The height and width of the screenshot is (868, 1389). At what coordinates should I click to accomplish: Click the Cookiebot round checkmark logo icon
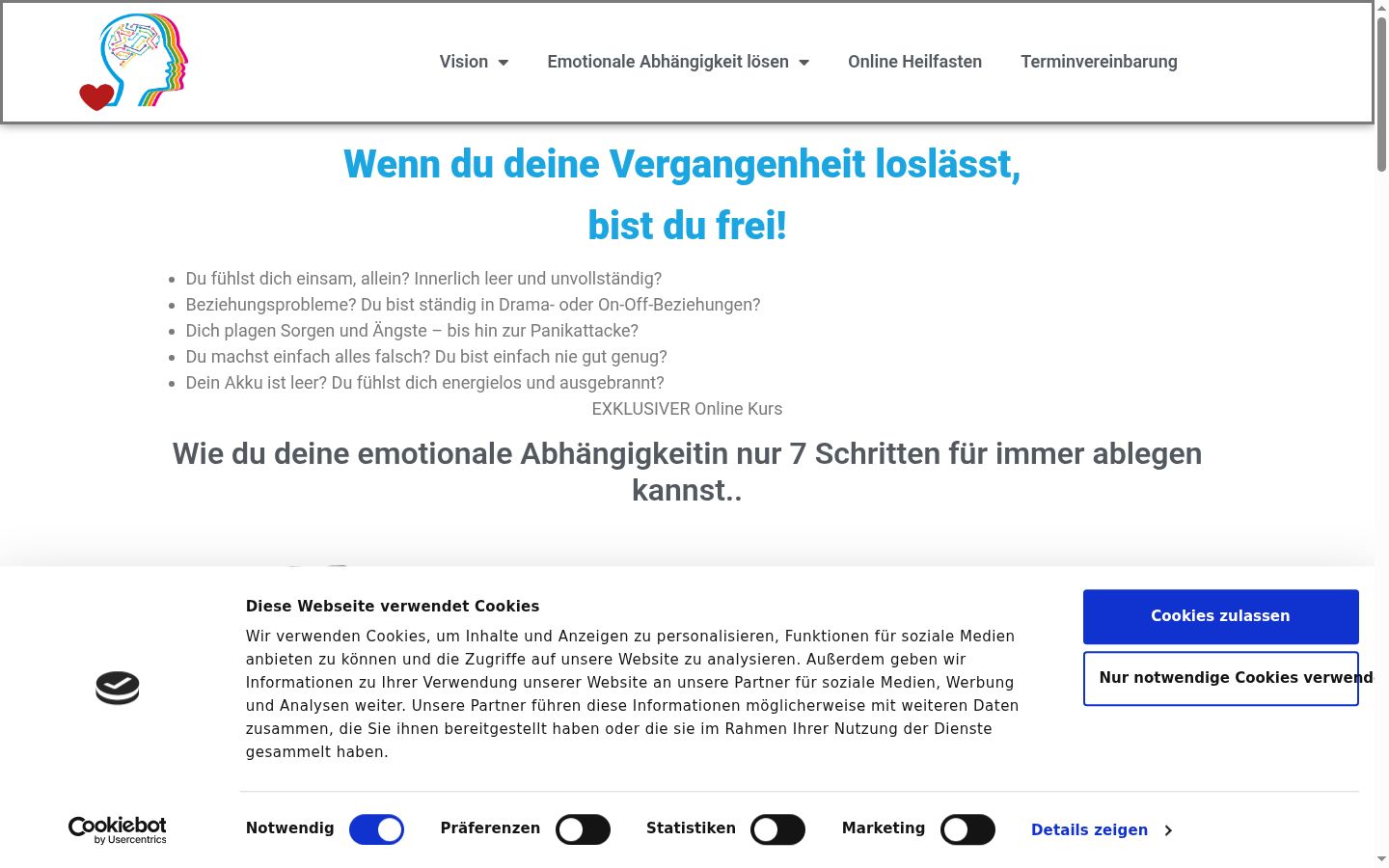pos(118,688)
